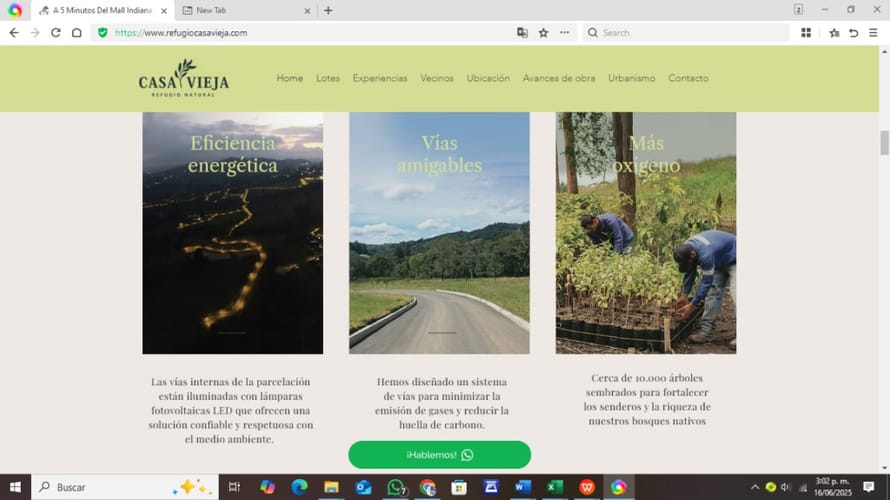Open the red Brave taskbar icon
Screen dimensions: 890x500
coord(587,487)
